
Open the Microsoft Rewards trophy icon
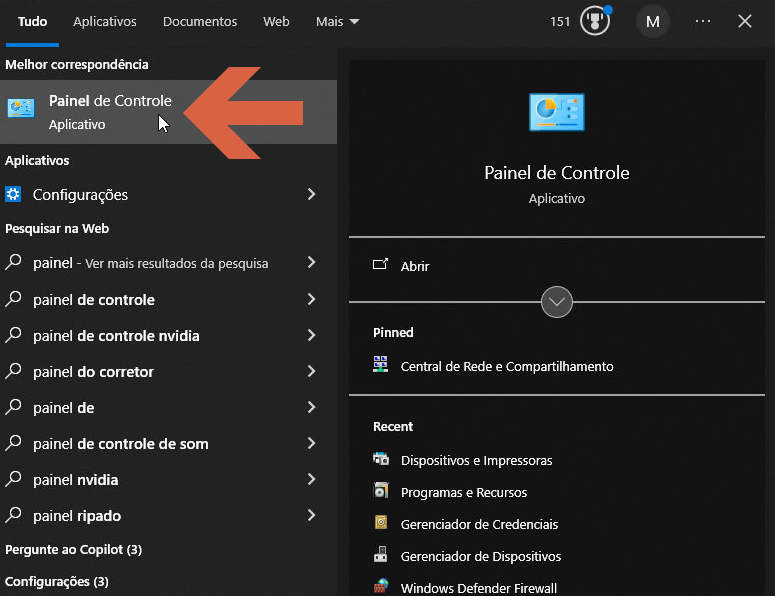595,21
